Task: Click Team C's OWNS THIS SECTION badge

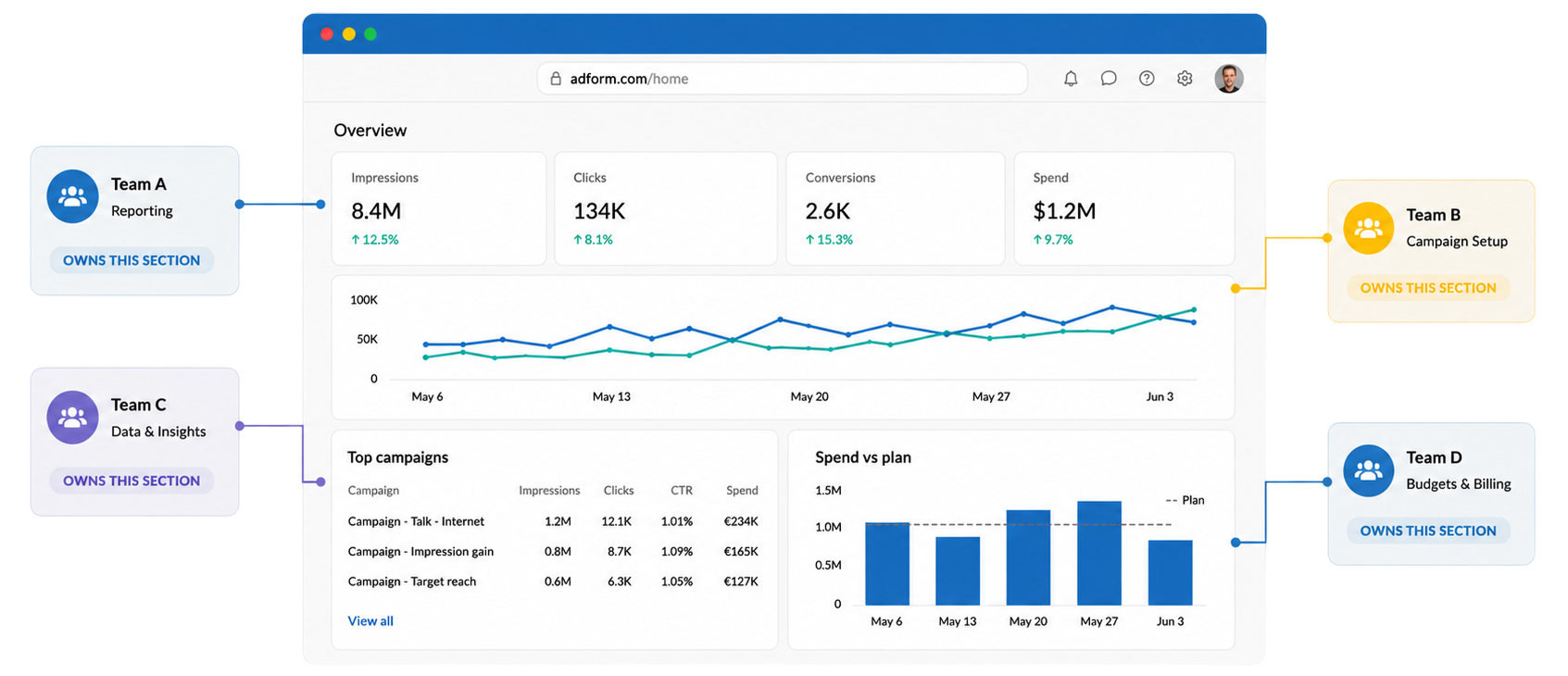Action: pos(132,481)
